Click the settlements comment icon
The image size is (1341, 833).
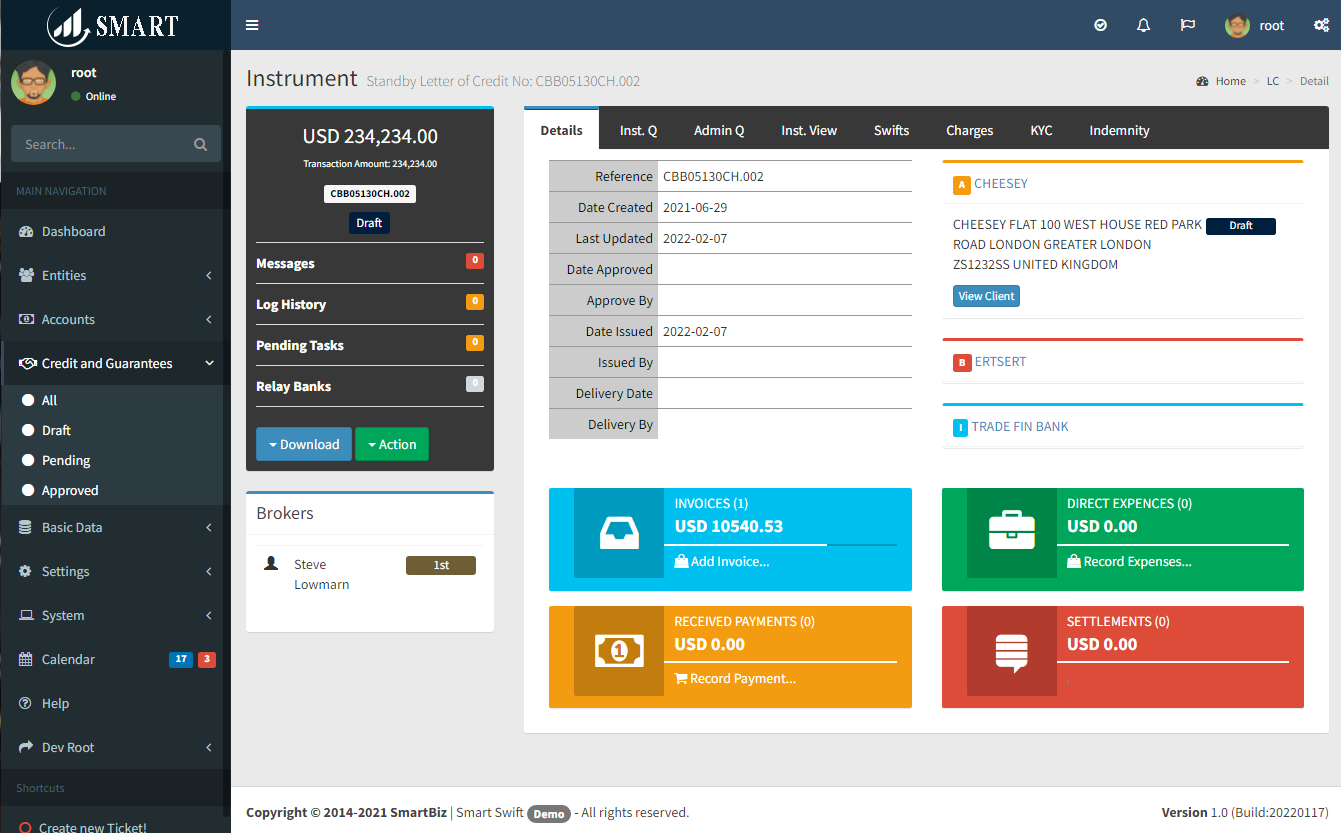point(1011,651)
